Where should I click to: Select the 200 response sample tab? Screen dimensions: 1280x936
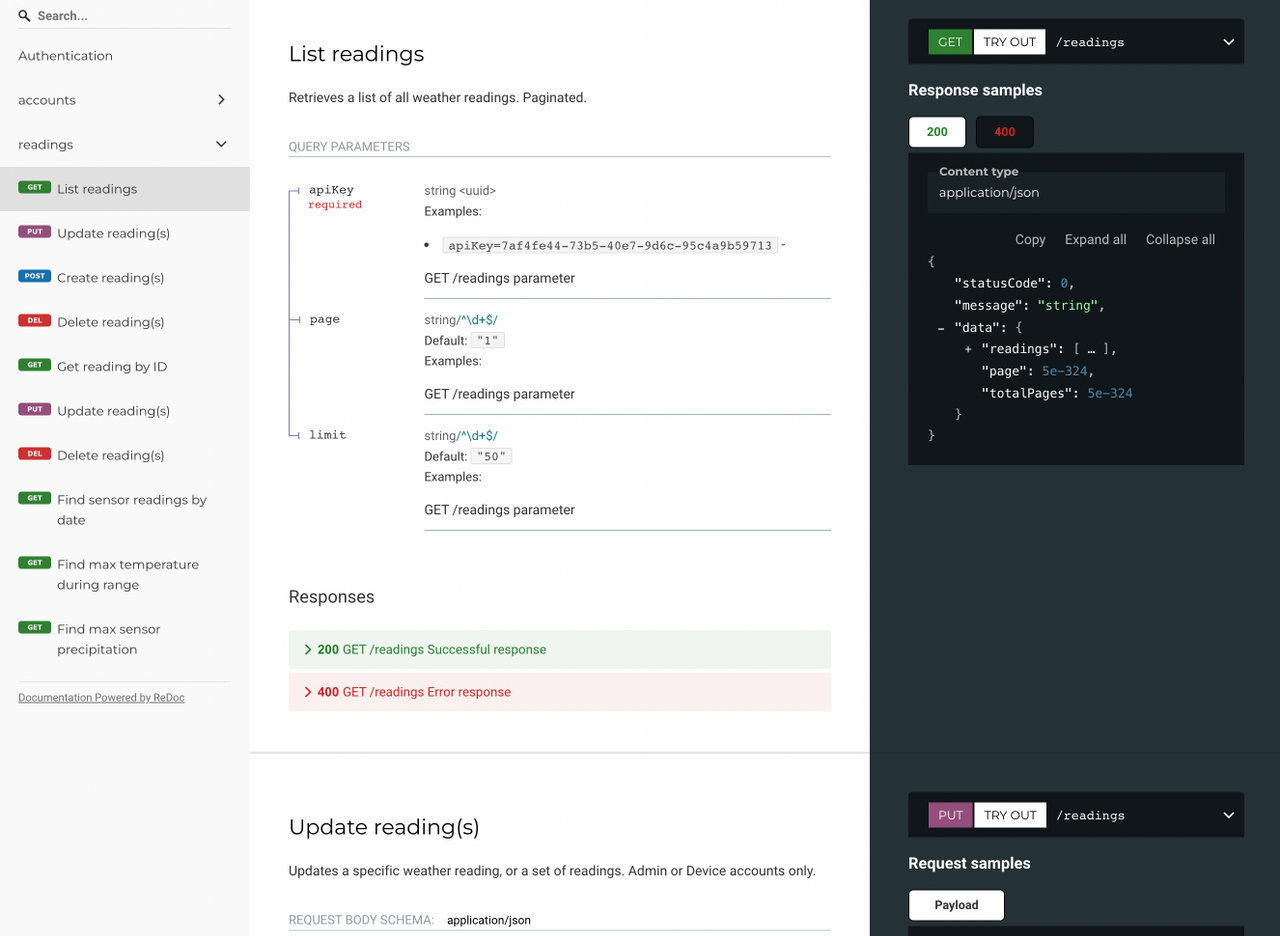tap(937, 132)
